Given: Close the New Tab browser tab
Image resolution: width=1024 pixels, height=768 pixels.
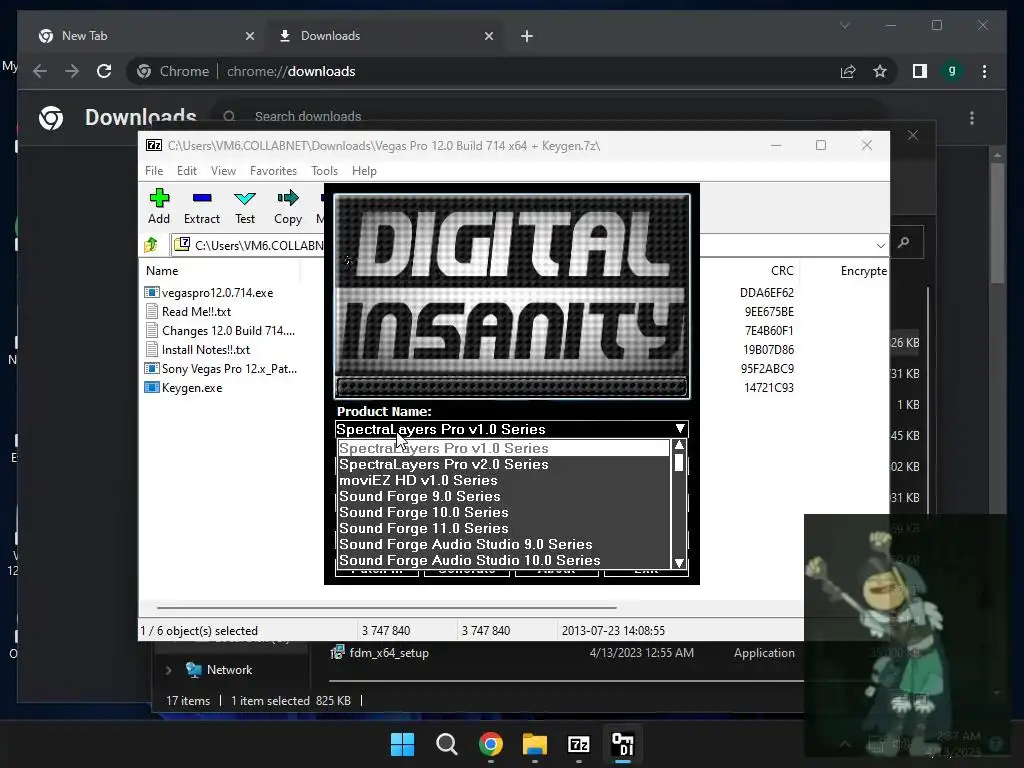Looking at the screenshot, I should [249, 36].
